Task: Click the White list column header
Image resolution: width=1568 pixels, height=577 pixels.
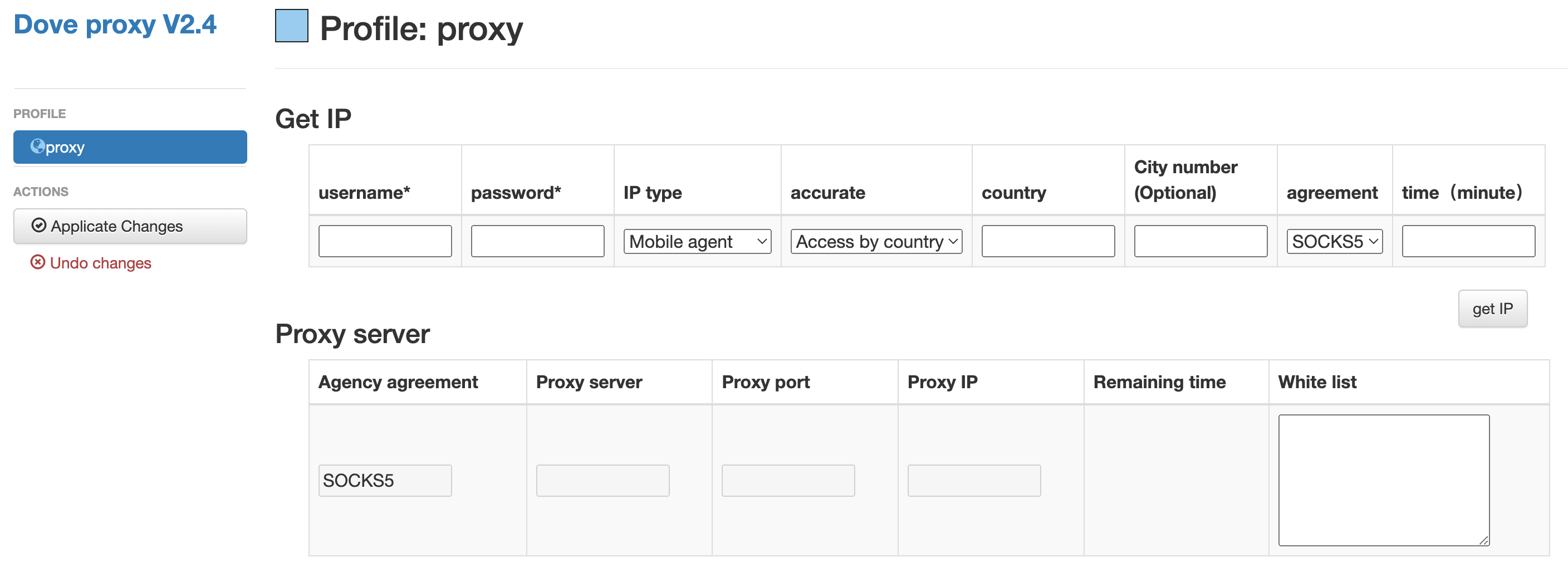Action: (1317, 382)
